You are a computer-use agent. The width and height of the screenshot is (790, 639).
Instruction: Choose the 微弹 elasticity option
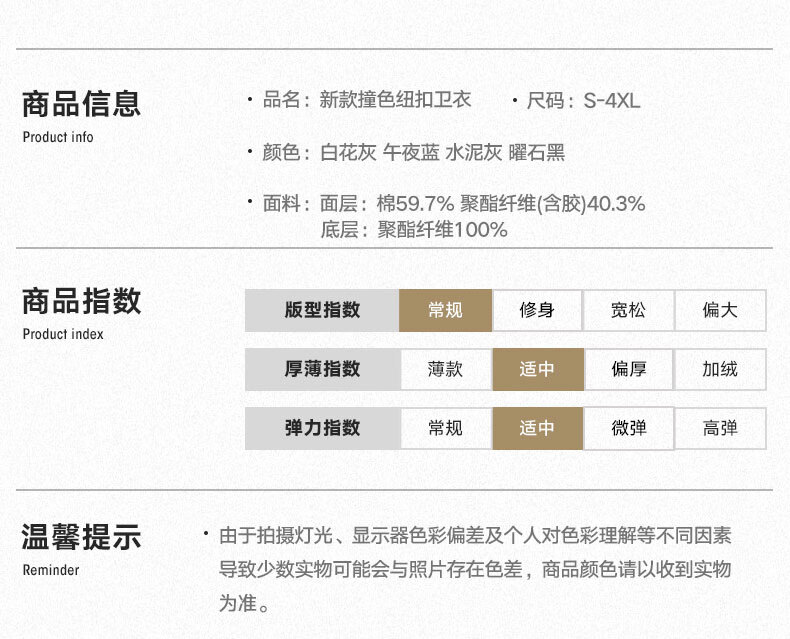(x=628, y=428)
